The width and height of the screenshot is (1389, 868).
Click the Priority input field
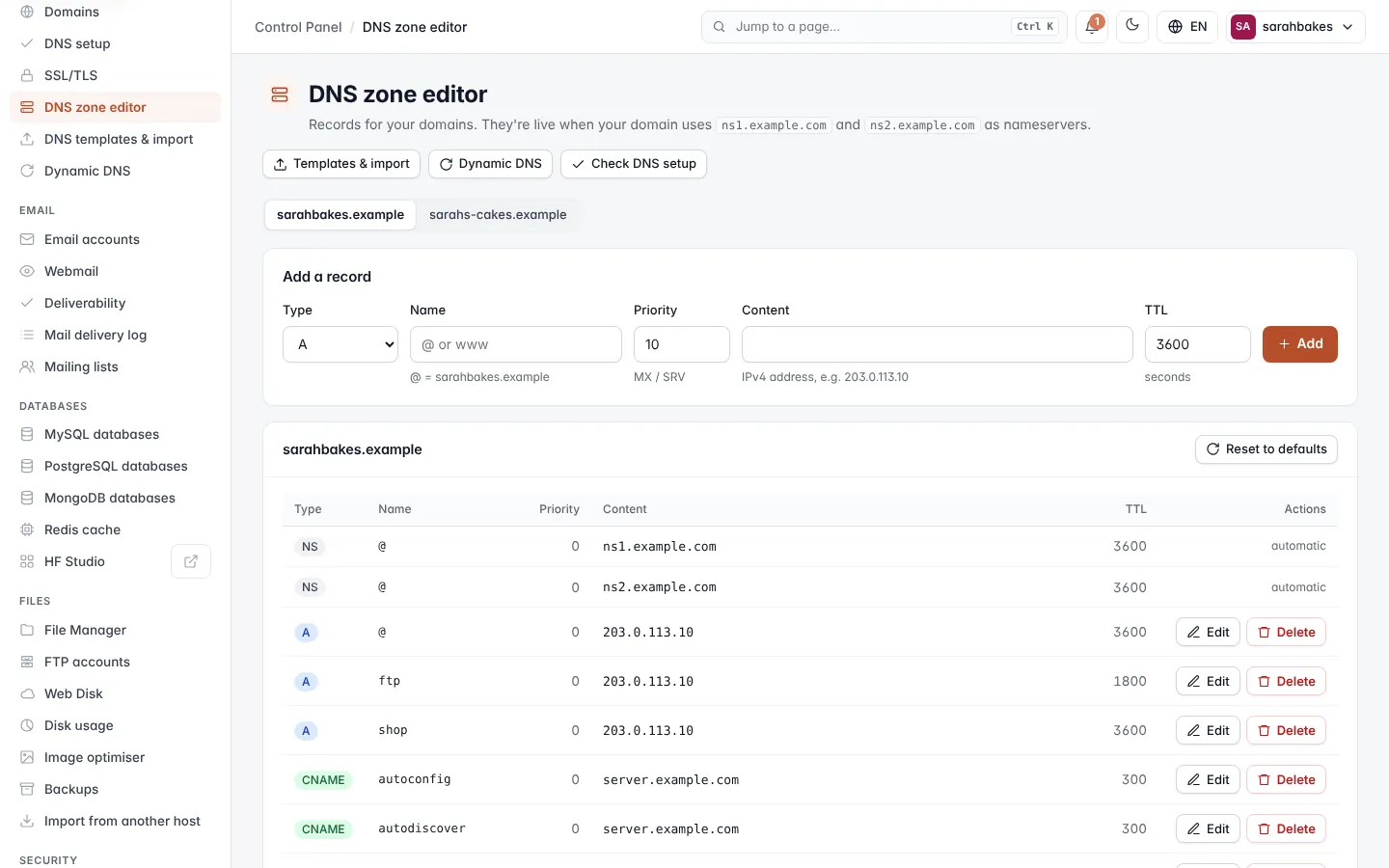(x=681, y=344)
